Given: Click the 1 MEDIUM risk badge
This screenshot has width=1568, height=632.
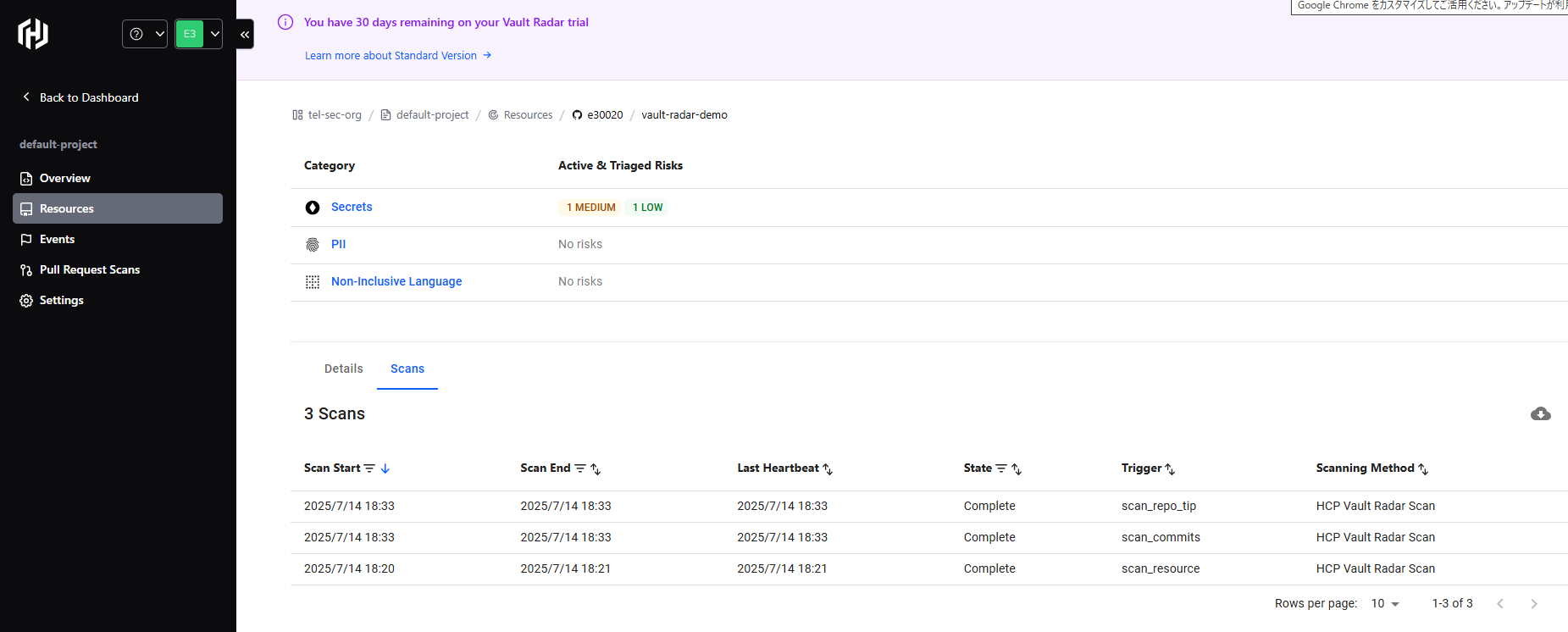Looking at the screenshot, I should pos(590,208).
